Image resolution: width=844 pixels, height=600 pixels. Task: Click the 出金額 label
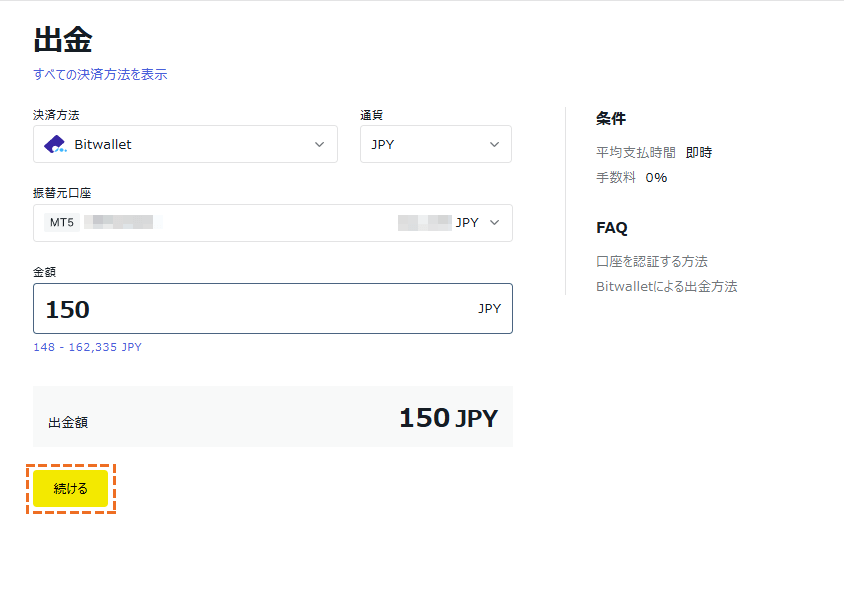(x=68, y=422)
